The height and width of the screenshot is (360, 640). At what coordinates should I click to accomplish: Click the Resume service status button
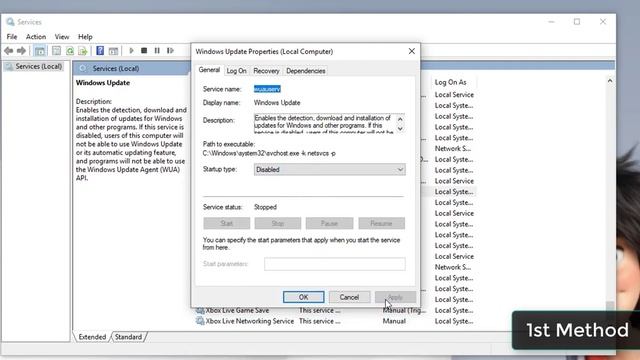381,223
